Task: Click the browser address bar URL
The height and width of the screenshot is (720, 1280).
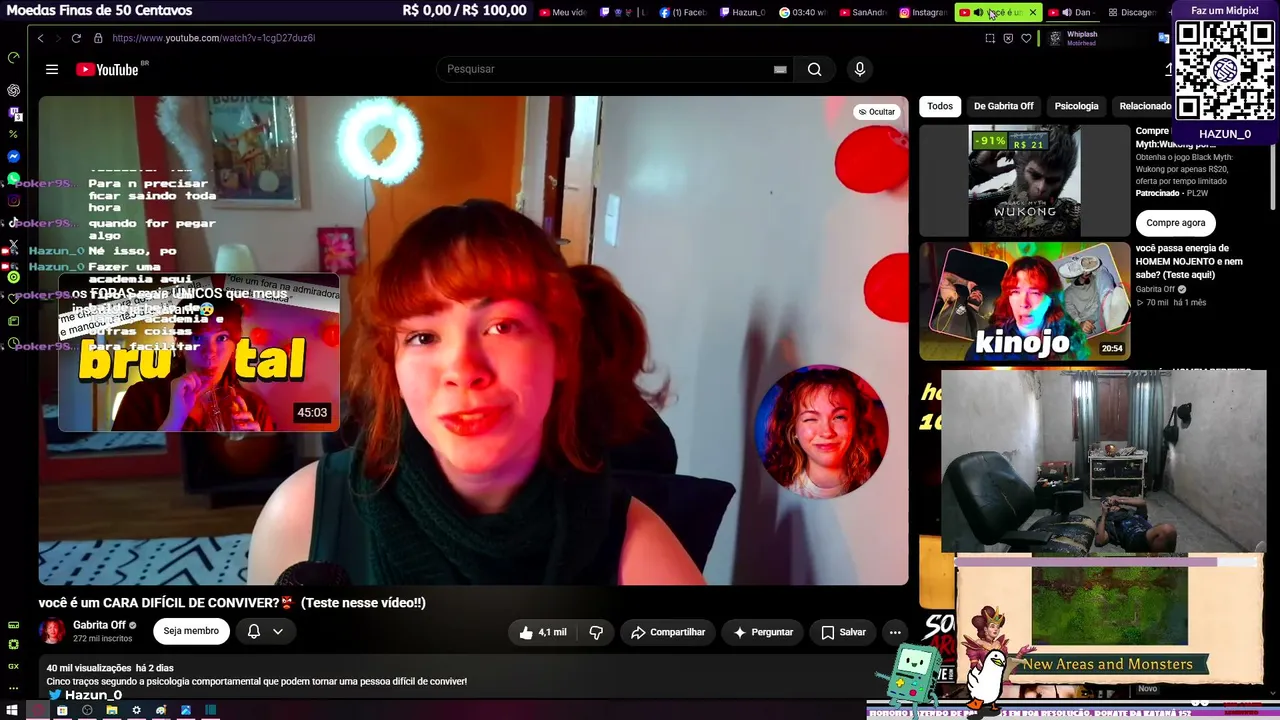Action: click(x=214, y=38)
